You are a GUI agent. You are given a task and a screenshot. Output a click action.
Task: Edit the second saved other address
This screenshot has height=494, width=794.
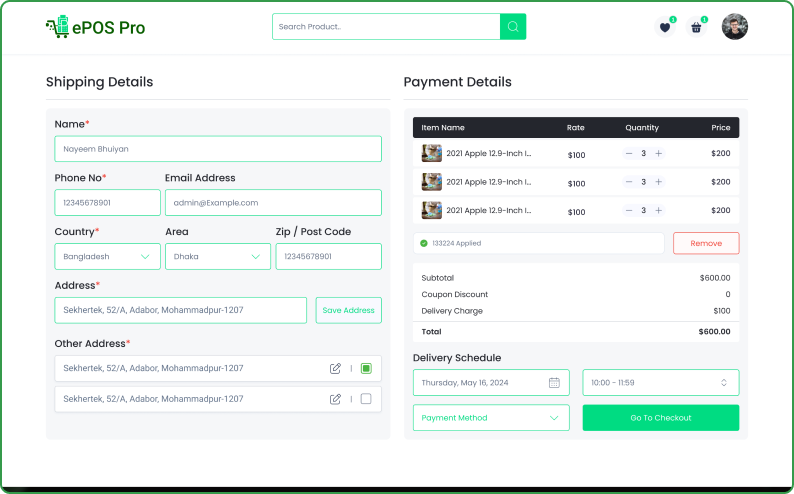tap(335, 399)
